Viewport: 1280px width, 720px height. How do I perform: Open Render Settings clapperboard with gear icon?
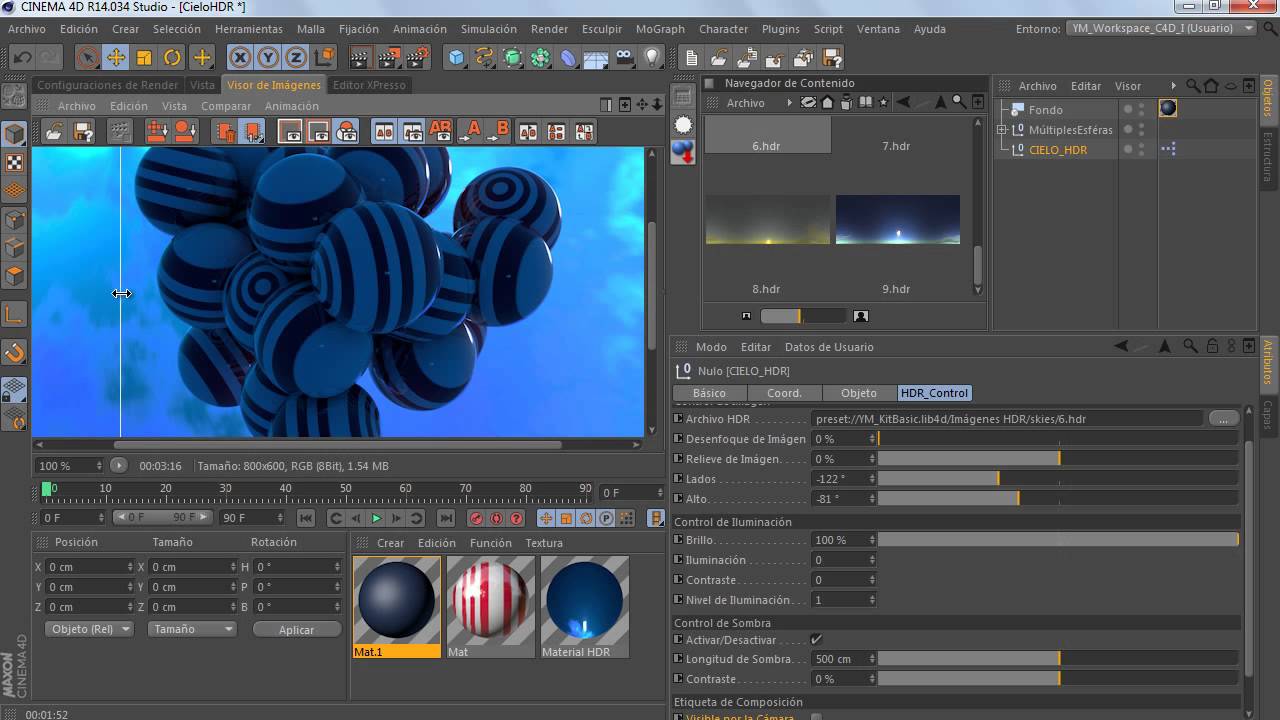pos(418,57)
